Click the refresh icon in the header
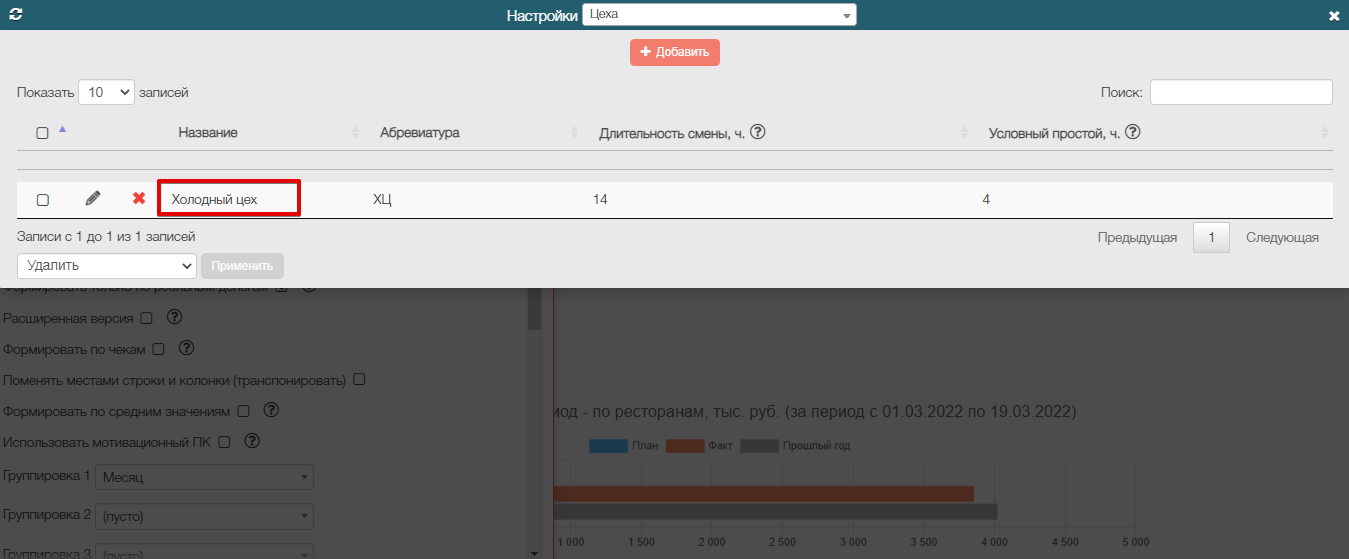 click(x=15, y=15)
